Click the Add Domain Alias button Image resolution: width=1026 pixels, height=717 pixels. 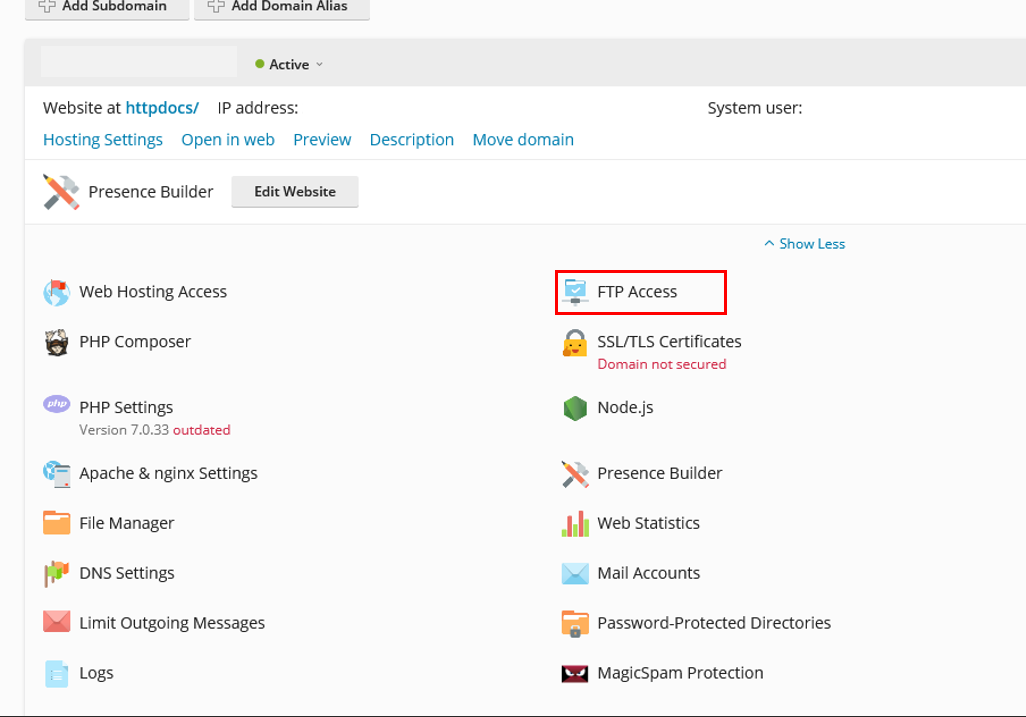(x=282, y=8)
